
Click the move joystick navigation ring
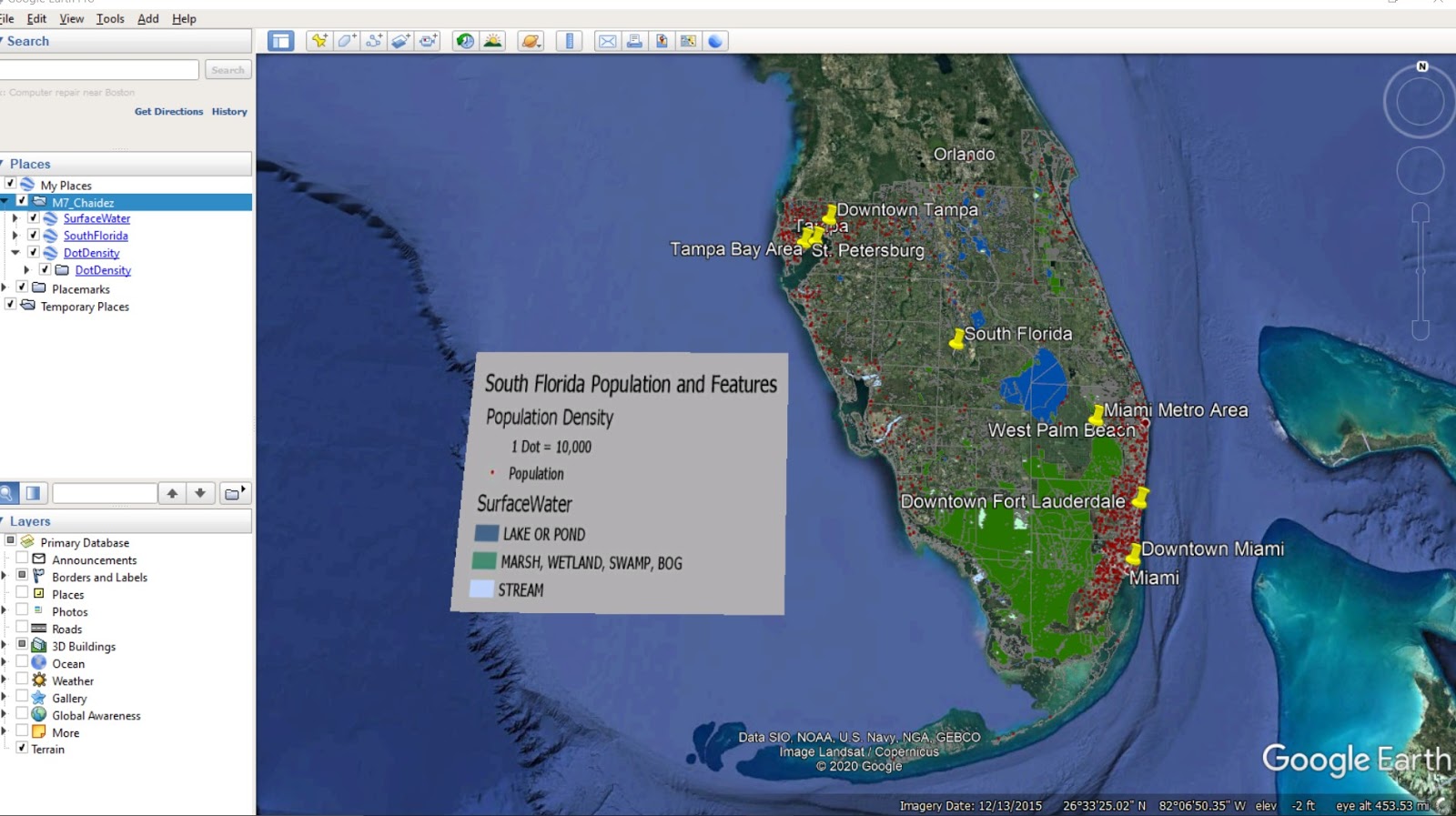click(1420, 171)
